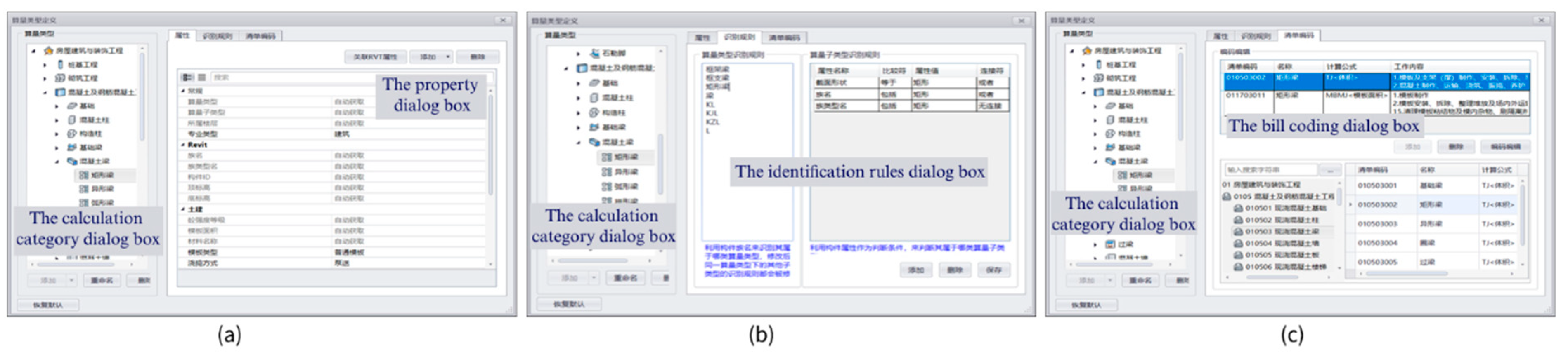Expand the 砌筑工程 node in dialog (a)
This screenshot has height=359, width=1568.
tap(45, 78)
